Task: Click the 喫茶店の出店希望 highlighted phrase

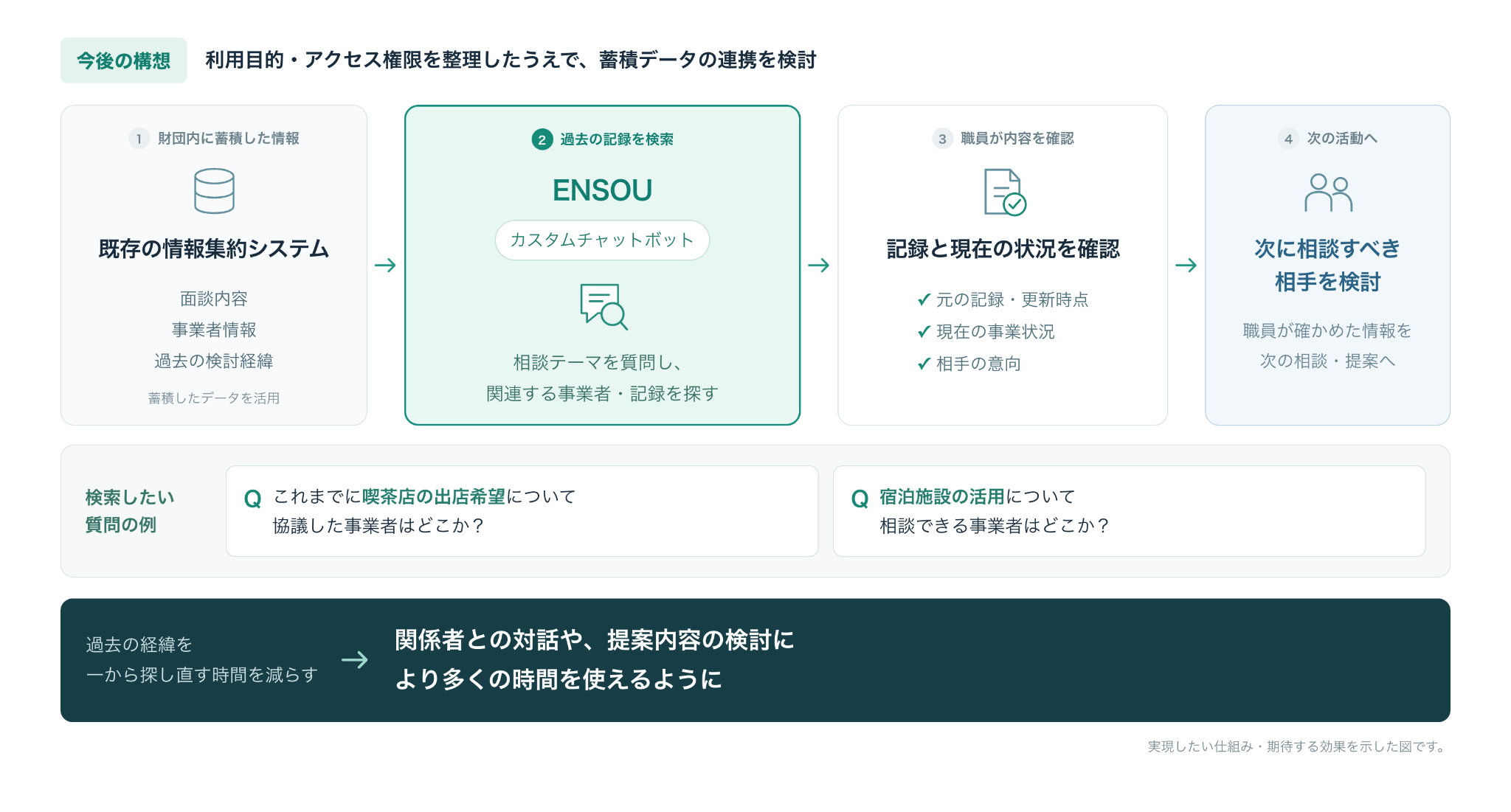Action: tap(434, 496)
